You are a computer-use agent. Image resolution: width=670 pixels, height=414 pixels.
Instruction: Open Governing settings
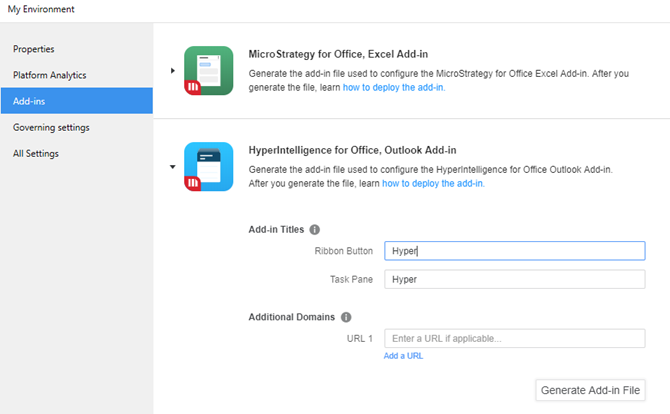click(x=51, y=127)
